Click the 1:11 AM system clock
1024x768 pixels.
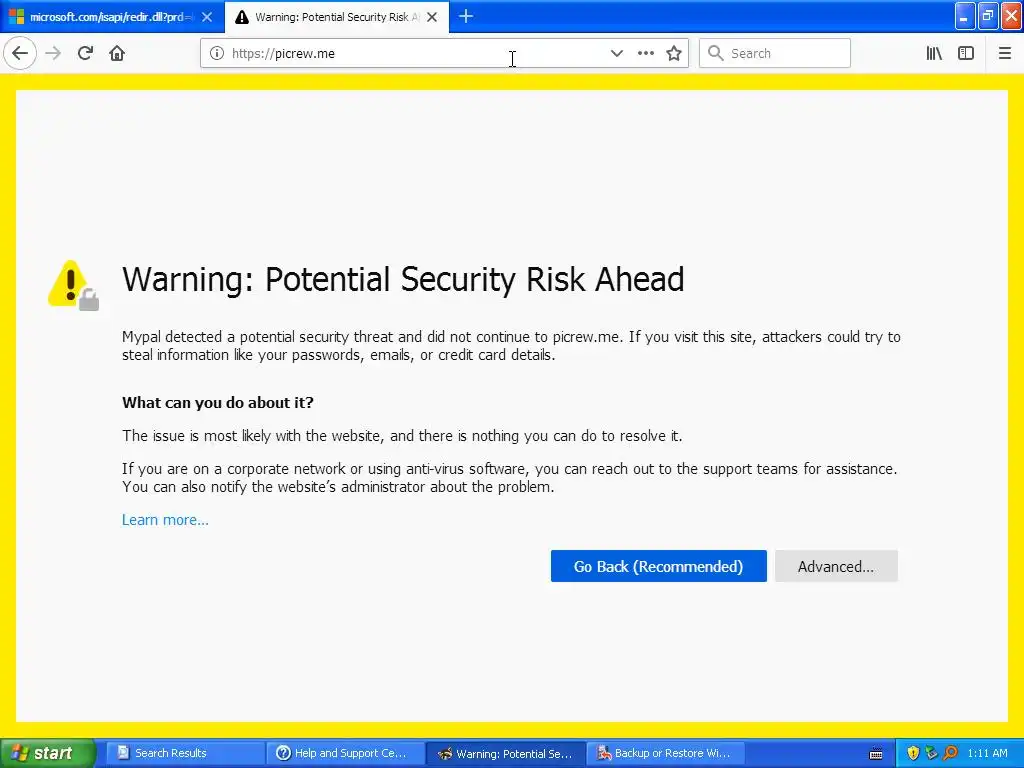coord(987,753)
